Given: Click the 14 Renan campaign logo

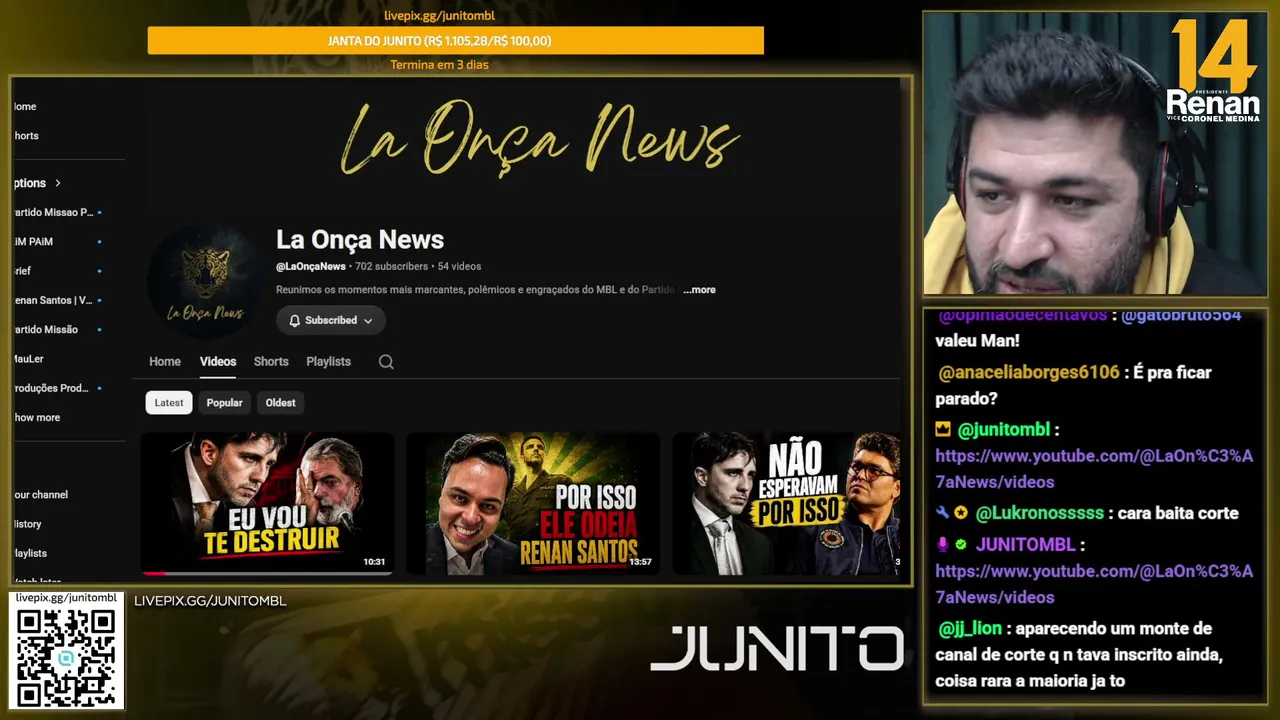Looking at the screenshot, I should tap(1213, 69).
